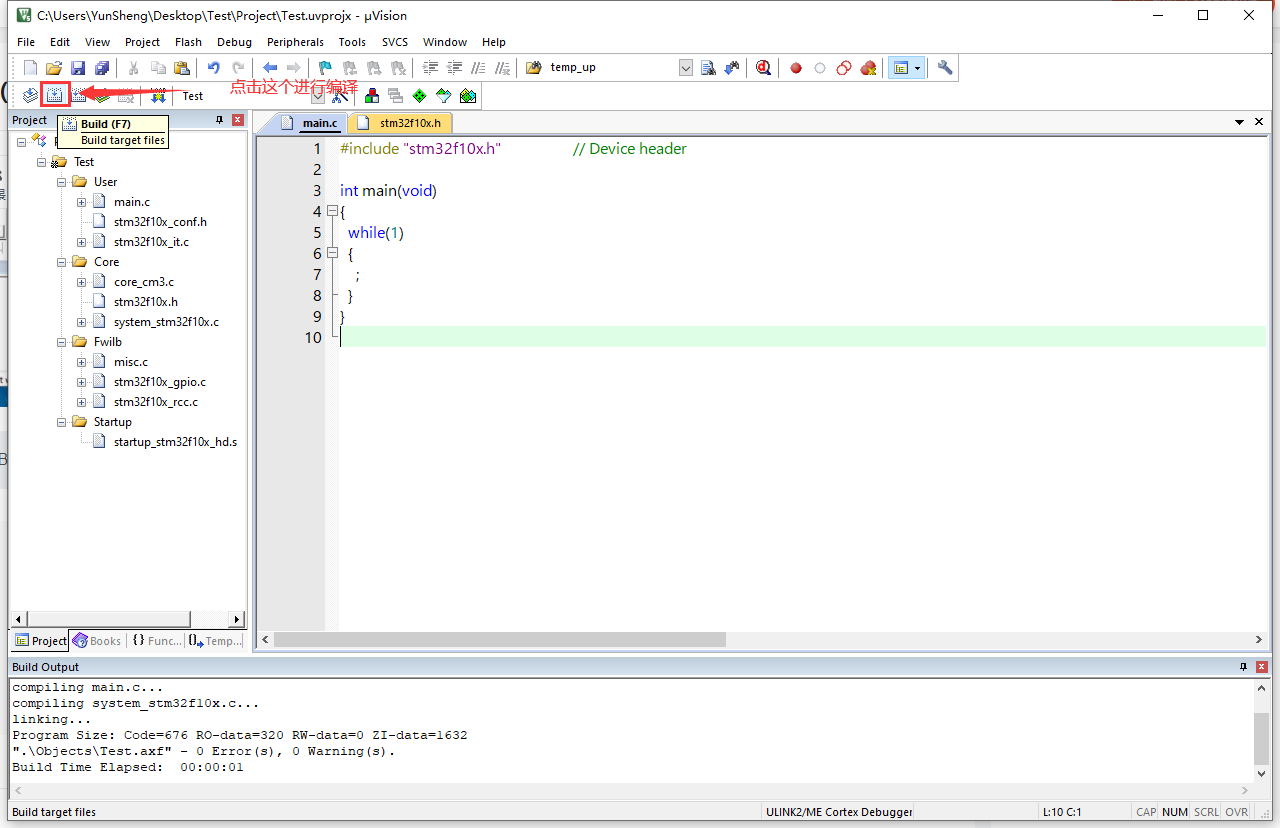This screenshot has width=1280, height=828.
Task: Select stm32f10x_conf.h in the project tree
Action: click(160, 222)
